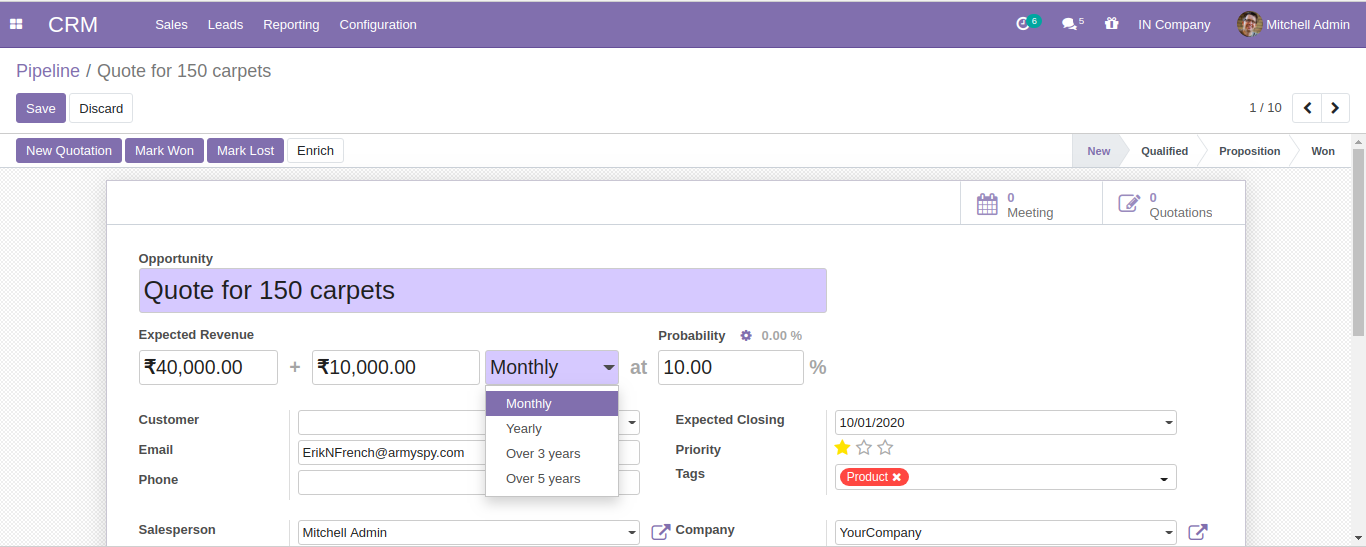Image resolution: width=1366 pixels, height=547 pixels.
Task: Edit the Opportunity name field
Action: pos(482,290)
